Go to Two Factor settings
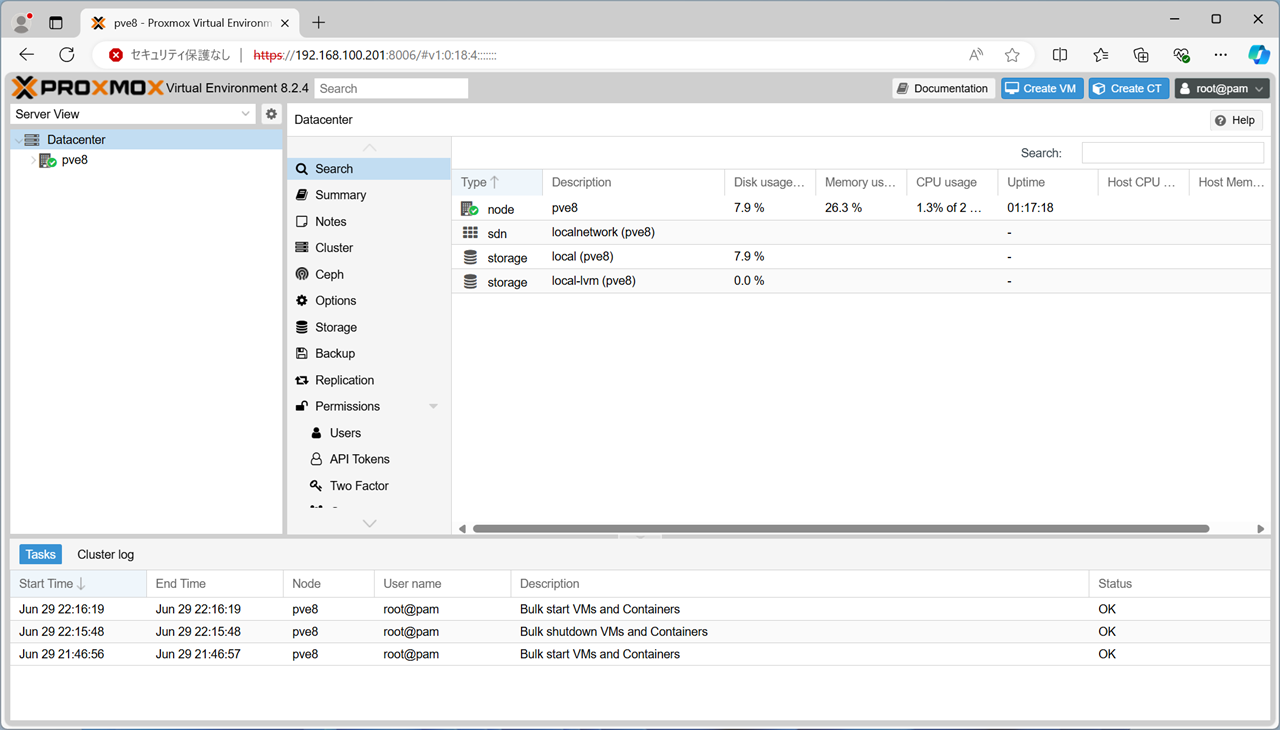The image size is (1280, 730). pyautogui.click(x=358, y=486)
